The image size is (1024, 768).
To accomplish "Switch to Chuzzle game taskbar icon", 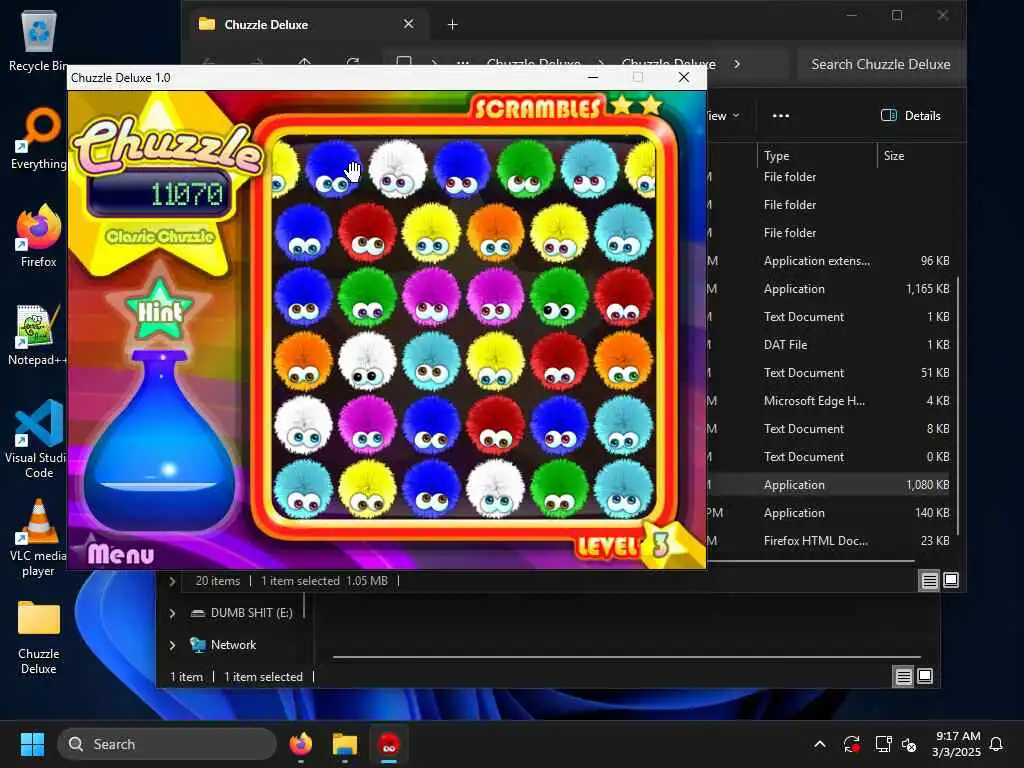I will click(389, 744).
